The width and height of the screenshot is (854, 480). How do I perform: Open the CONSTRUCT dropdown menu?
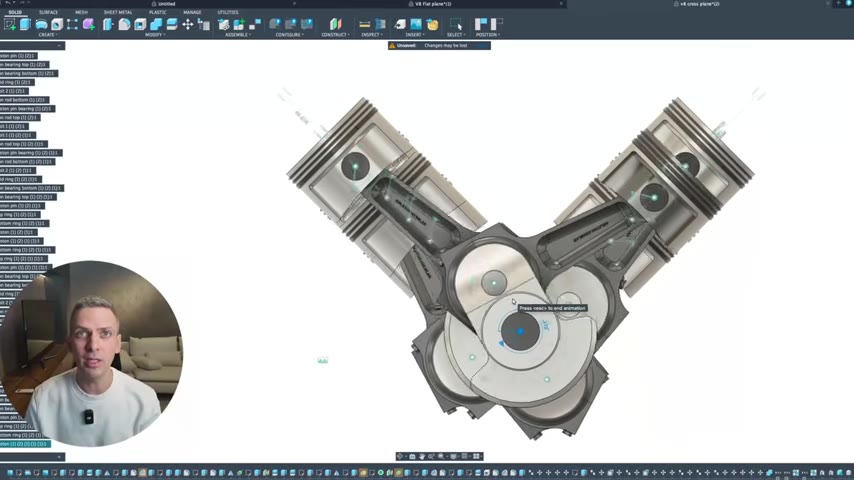coord(336,35)
